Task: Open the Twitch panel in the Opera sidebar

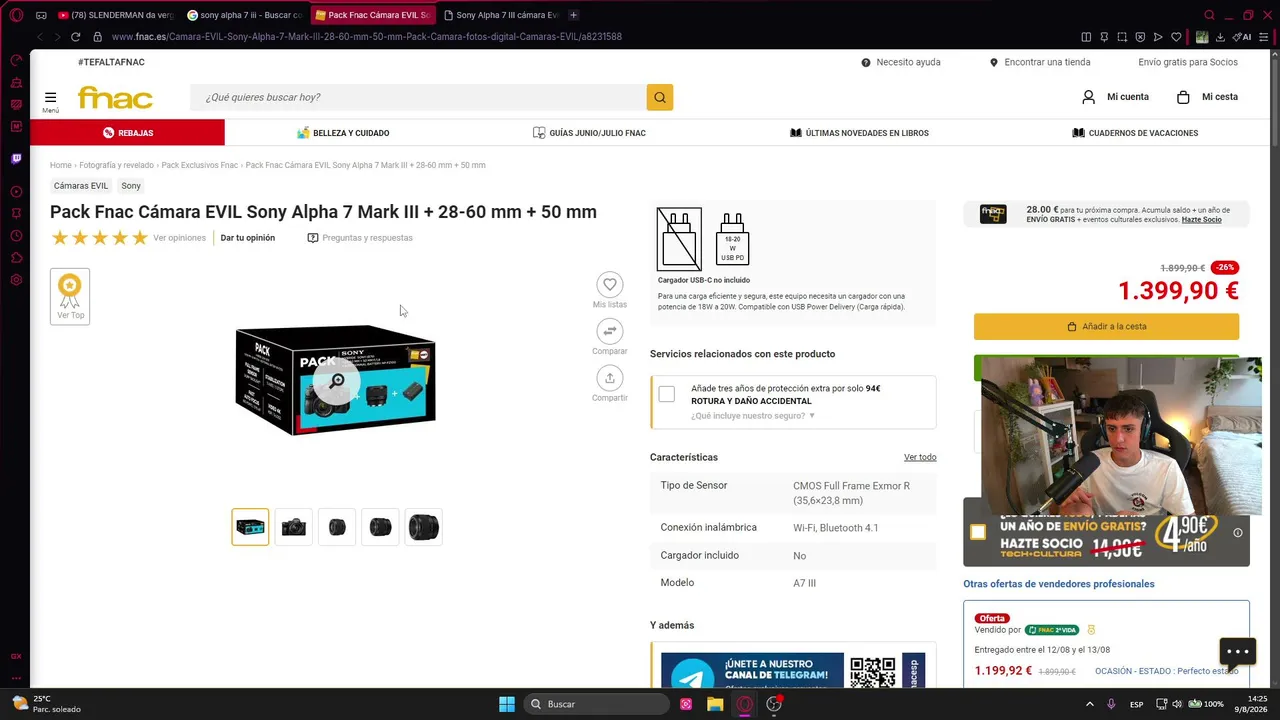Action: [16, 158]
